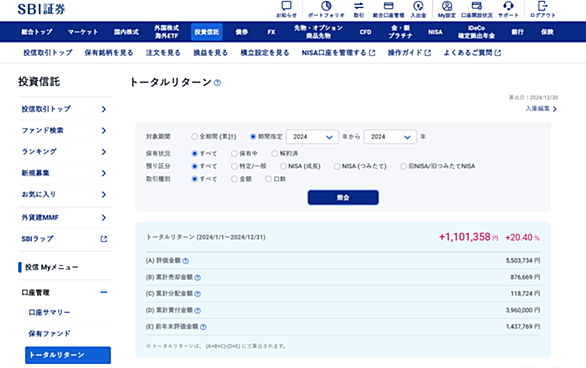Viewport: 586px width, 368px height.
Task: Click external link icon after よくあるご質問
Action: [x=498, y=53]
